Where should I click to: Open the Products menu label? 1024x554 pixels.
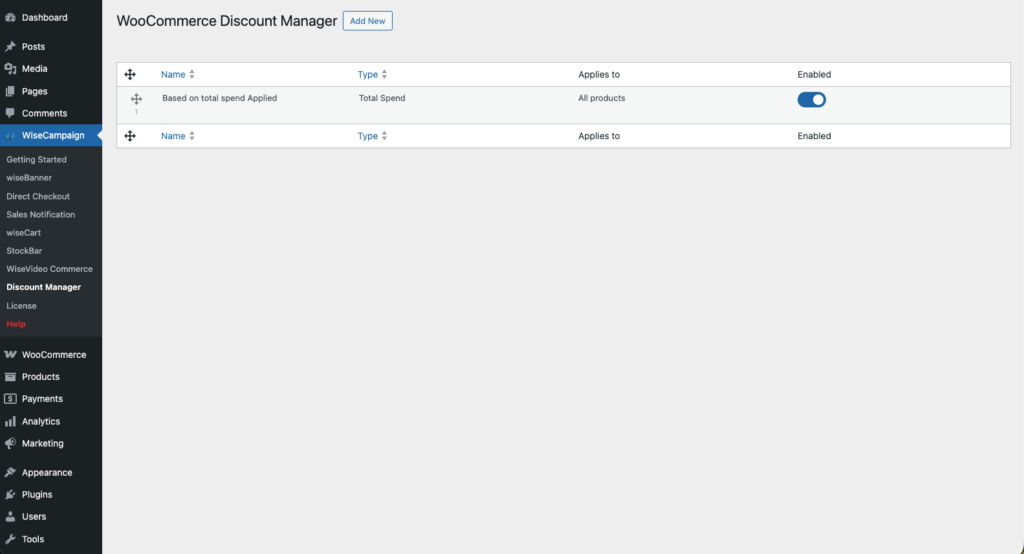[x=40, y=377]
